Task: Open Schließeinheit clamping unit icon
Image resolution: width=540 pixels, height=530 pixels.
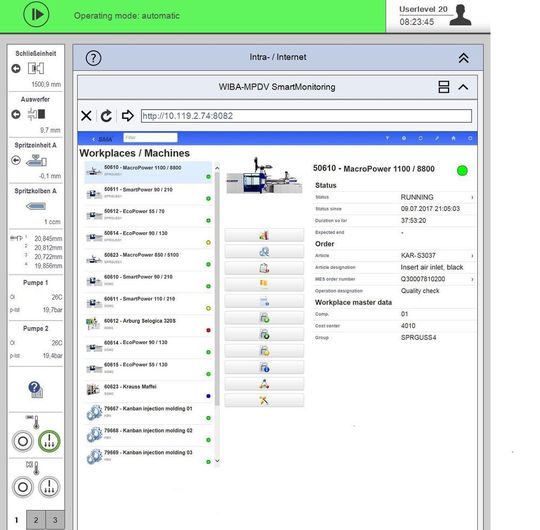Action: tap(36, 68)
